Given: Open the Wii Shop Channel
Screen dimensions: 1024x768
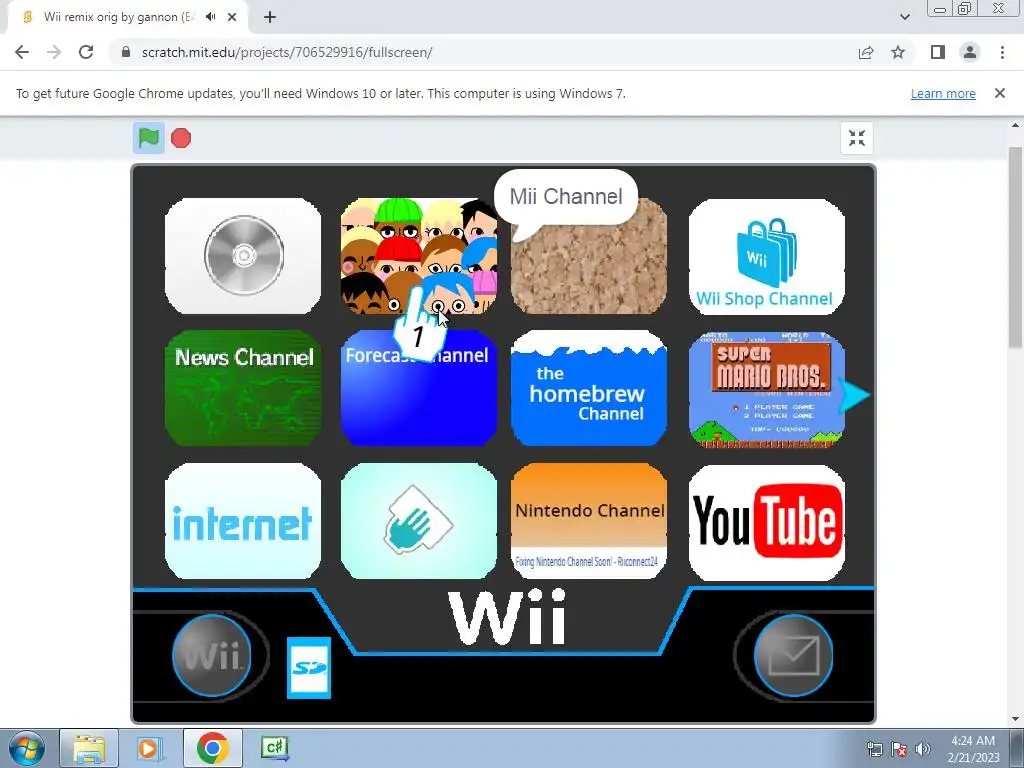Looking at the screenshot, I should tap(767, 257).
